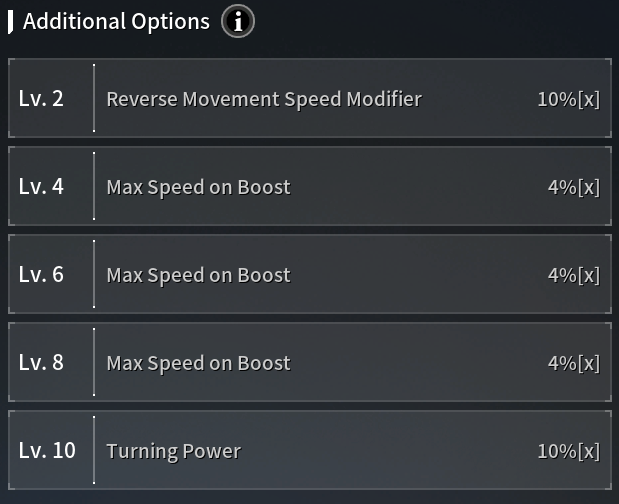Click the Lv. 10 level label
Viewport: 619px width, 504px height.
(47, 451)
